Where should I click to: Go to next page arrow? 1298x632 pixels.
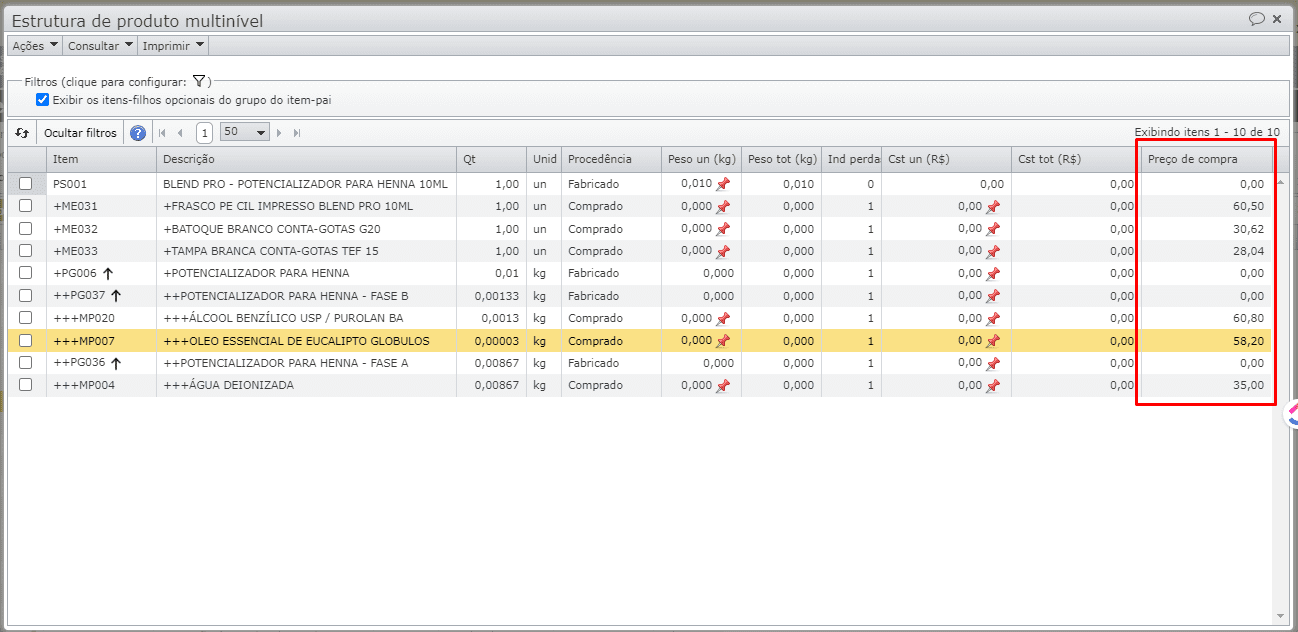click(x=279, y=133)
